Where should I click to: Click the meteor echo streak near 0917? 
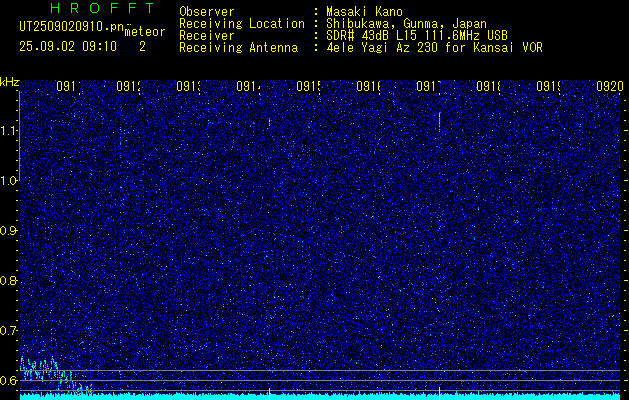click(x=440, y=122)
